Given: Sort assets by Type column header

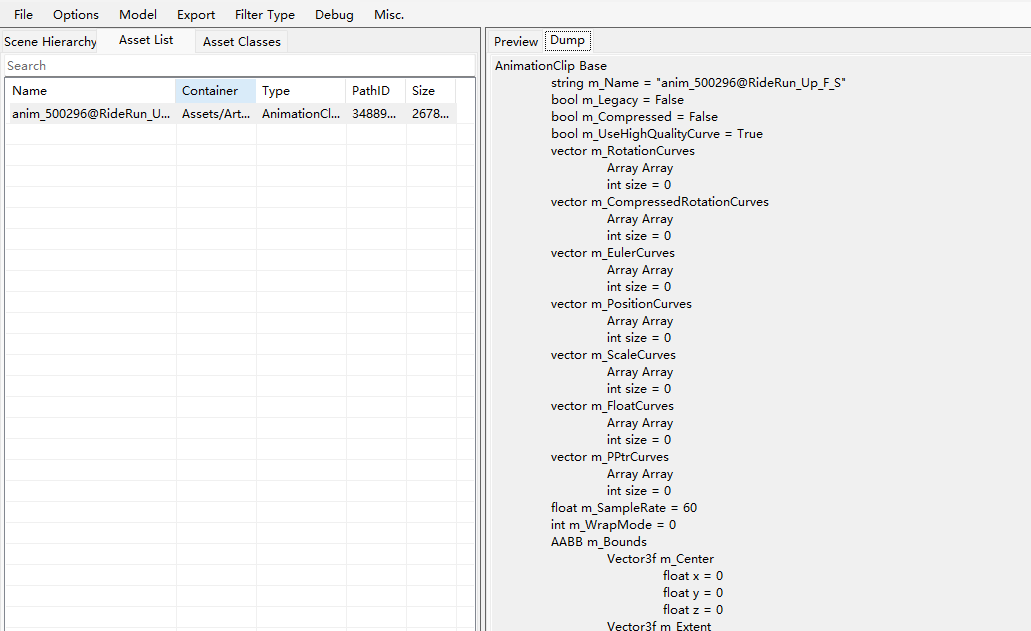Looking at the screenshot, I should [x=300, y=91].
